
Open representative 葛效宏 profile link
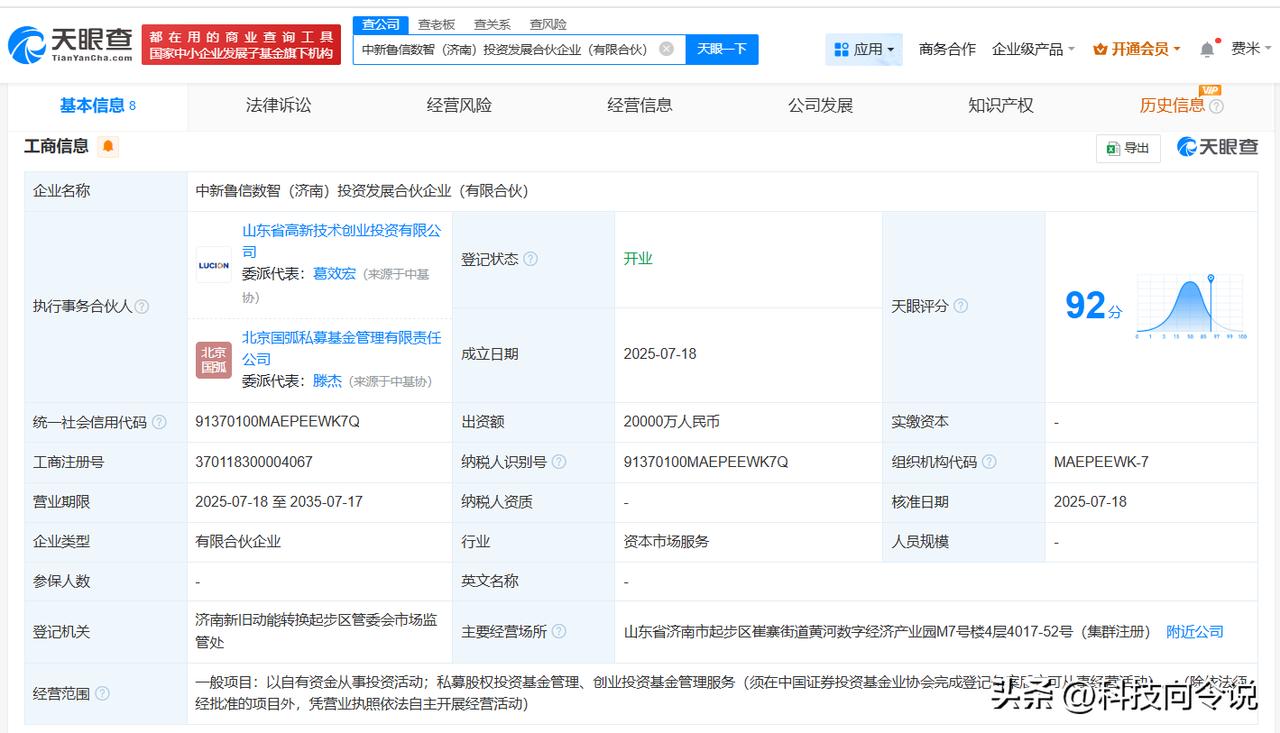(x=334, y=274)
